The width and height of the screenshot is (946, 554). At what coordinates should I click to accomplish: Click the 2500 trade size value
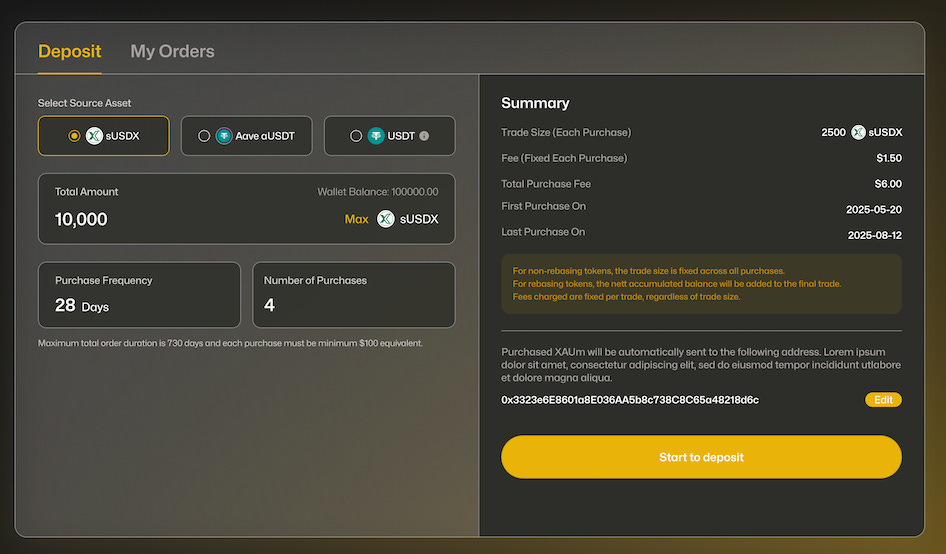tap(833, 132)
